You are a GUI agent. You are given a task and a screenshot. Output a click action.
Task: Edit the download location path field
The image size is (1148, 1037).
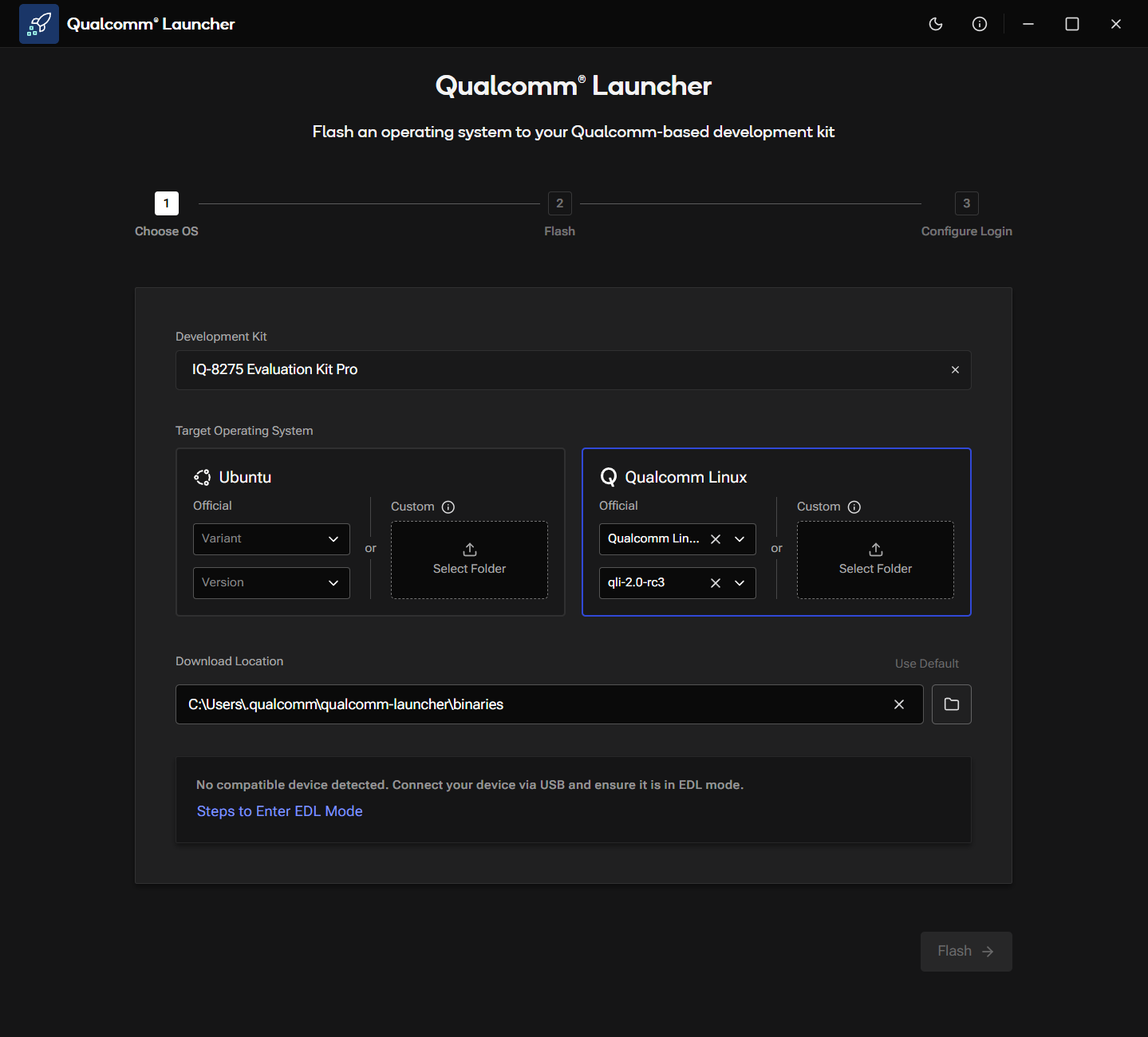click(x=549, y=704)
